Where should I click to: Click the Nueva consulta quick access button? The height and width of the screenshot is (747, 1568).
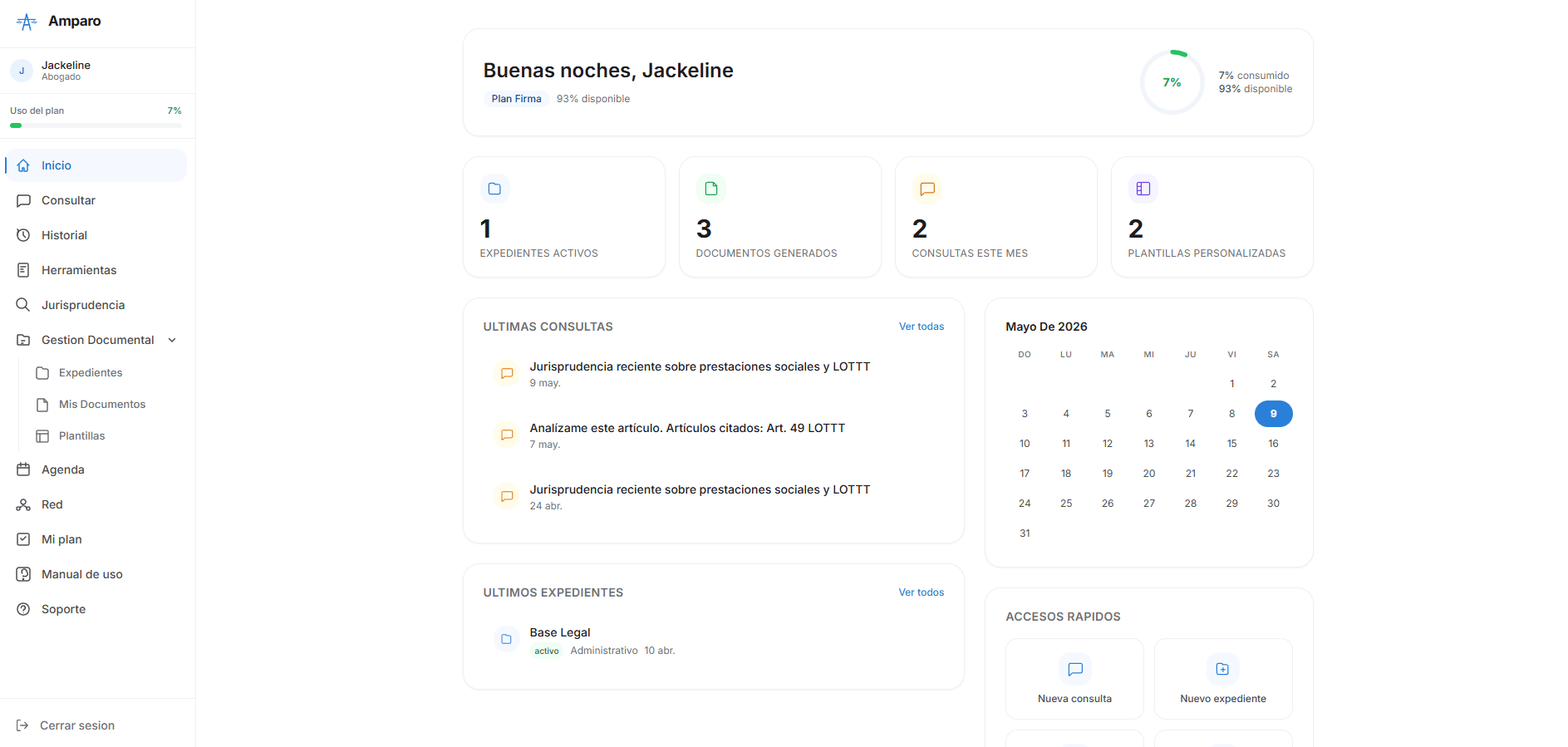pos(1074,679)
